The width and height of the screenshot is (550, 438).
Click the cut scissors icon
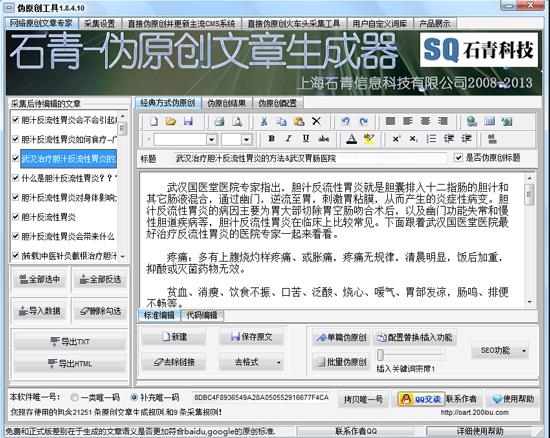tap(264, 122)
